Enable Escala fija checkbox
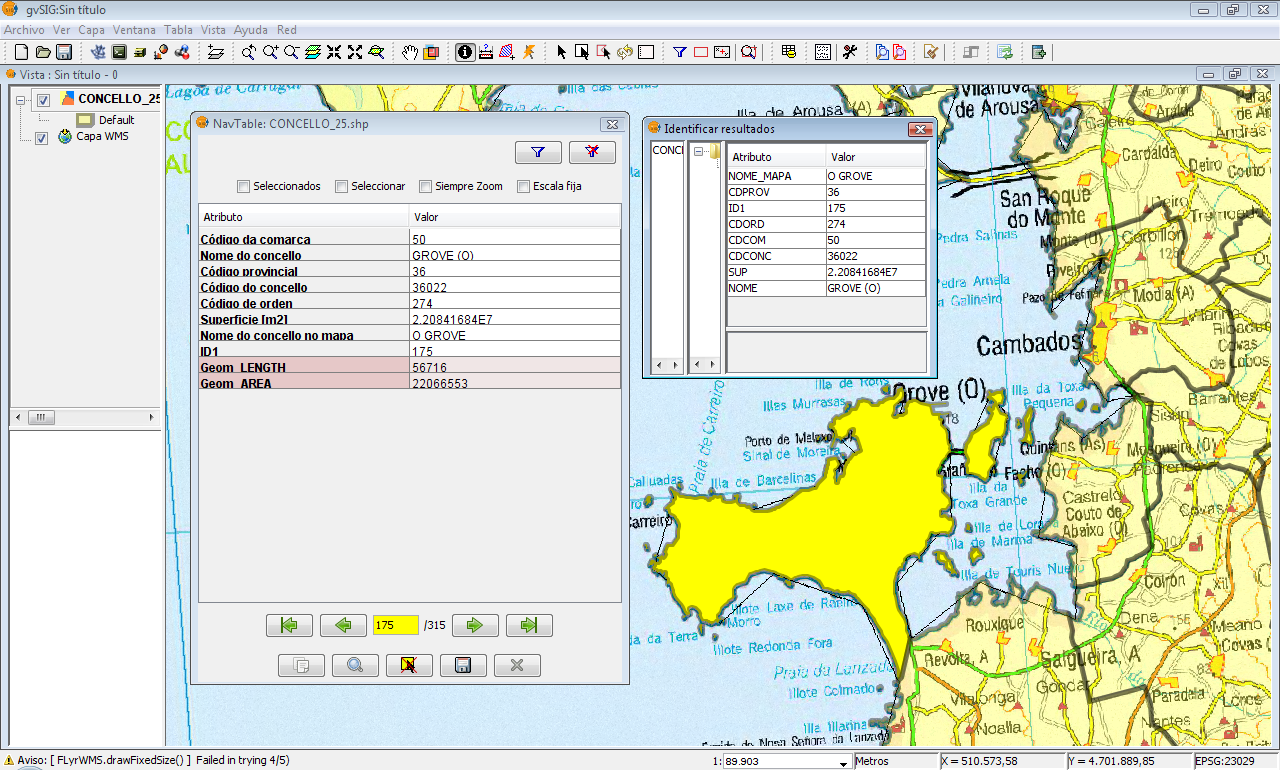1280x770 pixels. [523, 186]
